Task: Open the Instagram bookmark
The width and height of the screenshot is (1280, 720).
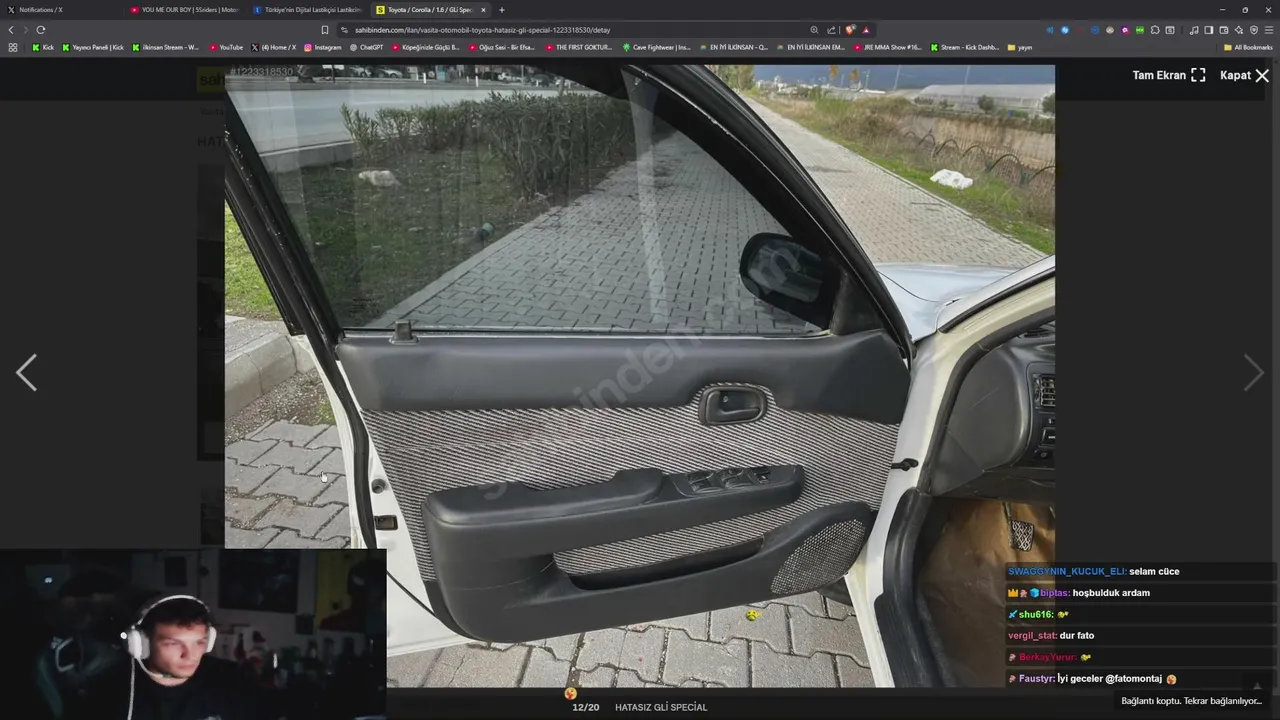Action: (323, 47)
